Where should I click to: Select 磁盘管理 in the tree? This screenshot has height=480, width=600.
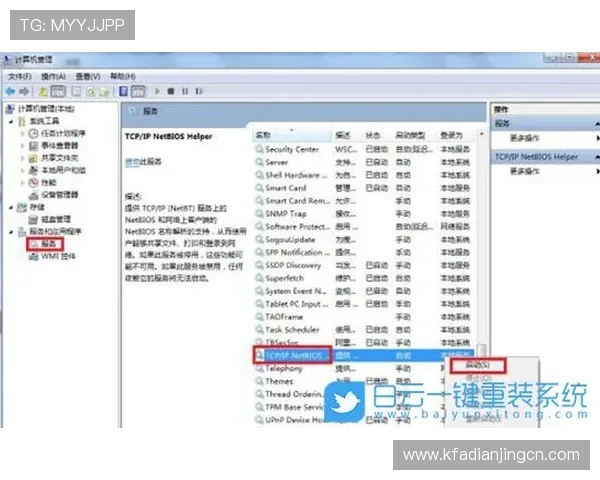tap(56, 219)
